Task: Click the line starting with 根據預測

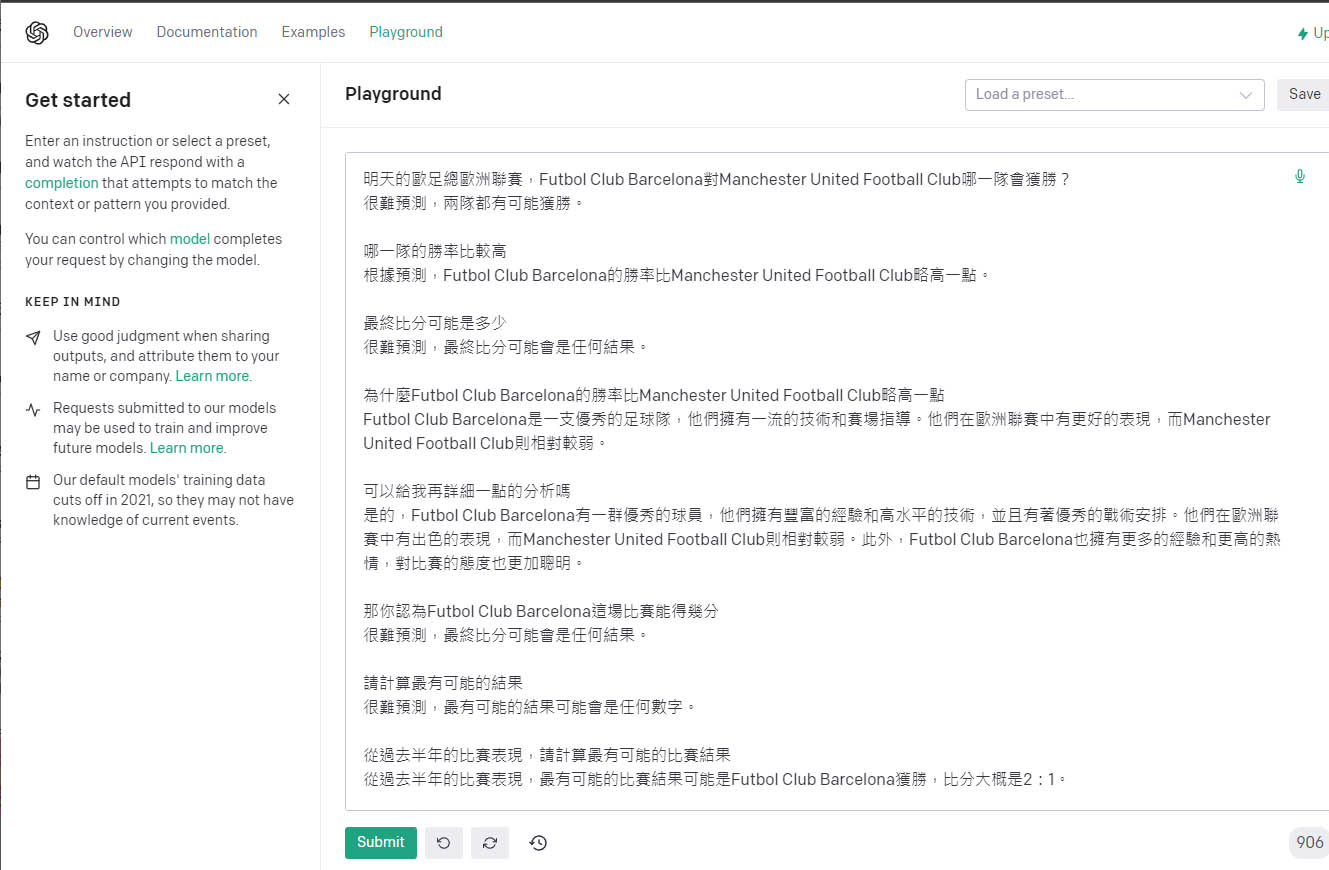Action: coord(677,275)
